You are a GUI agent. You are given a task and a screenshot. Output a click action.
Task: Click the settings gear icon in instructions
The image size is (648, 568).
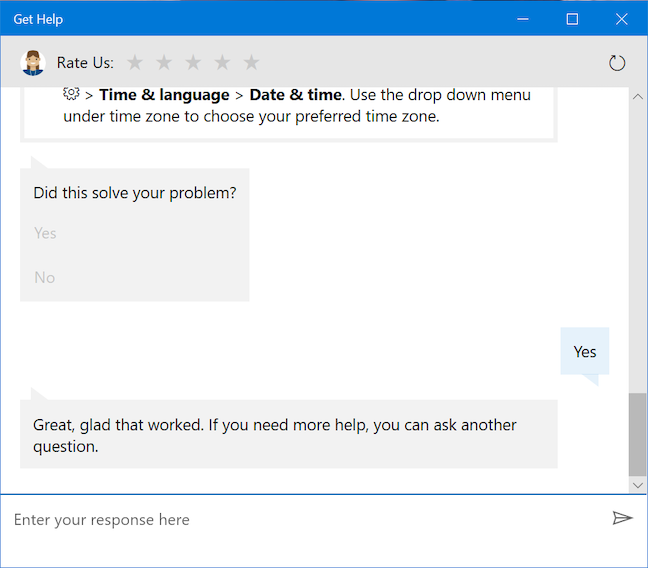pyautogui.click(x=71, y=95)
